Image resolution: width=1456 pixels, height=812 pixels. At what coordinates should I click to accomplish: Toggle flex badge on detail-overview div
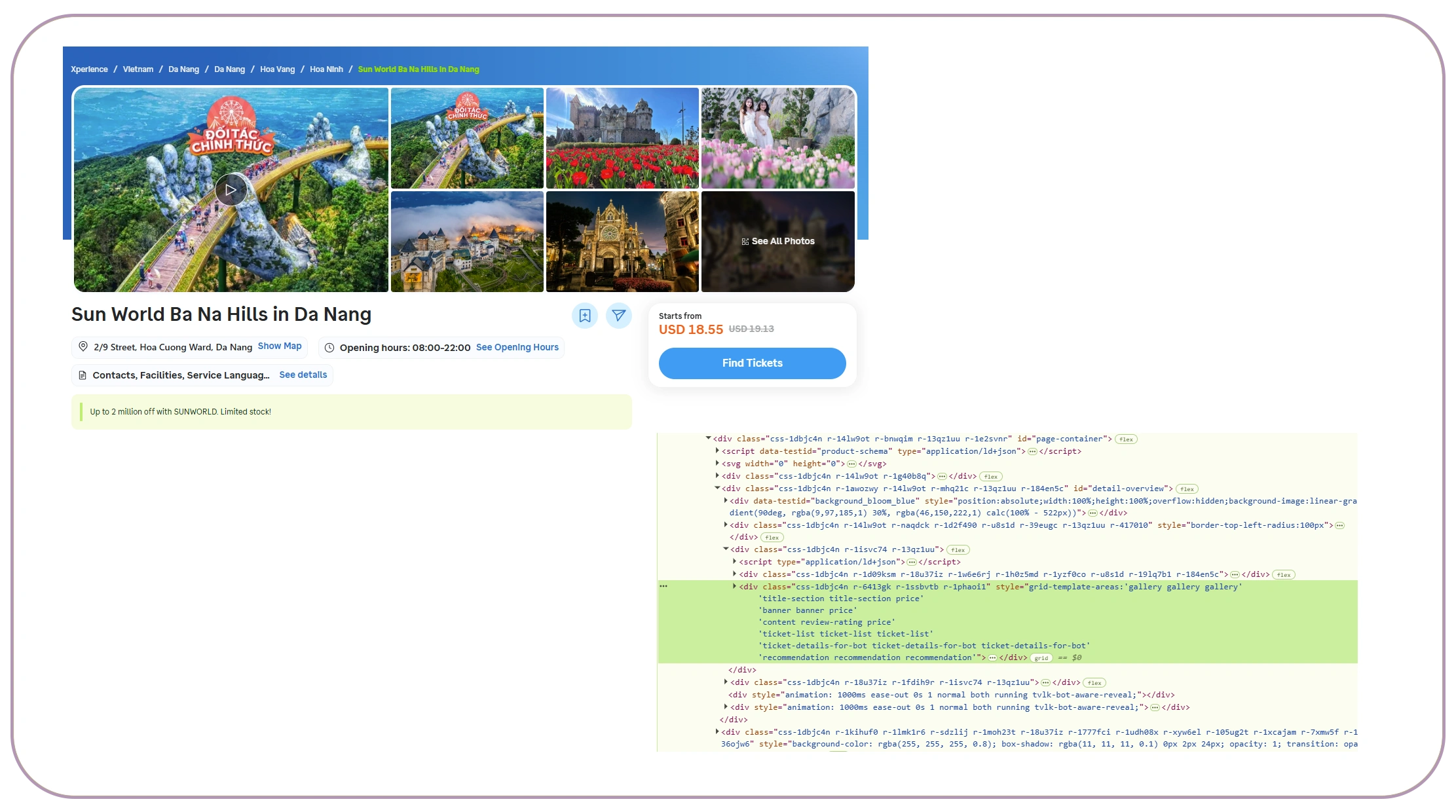1187,489
